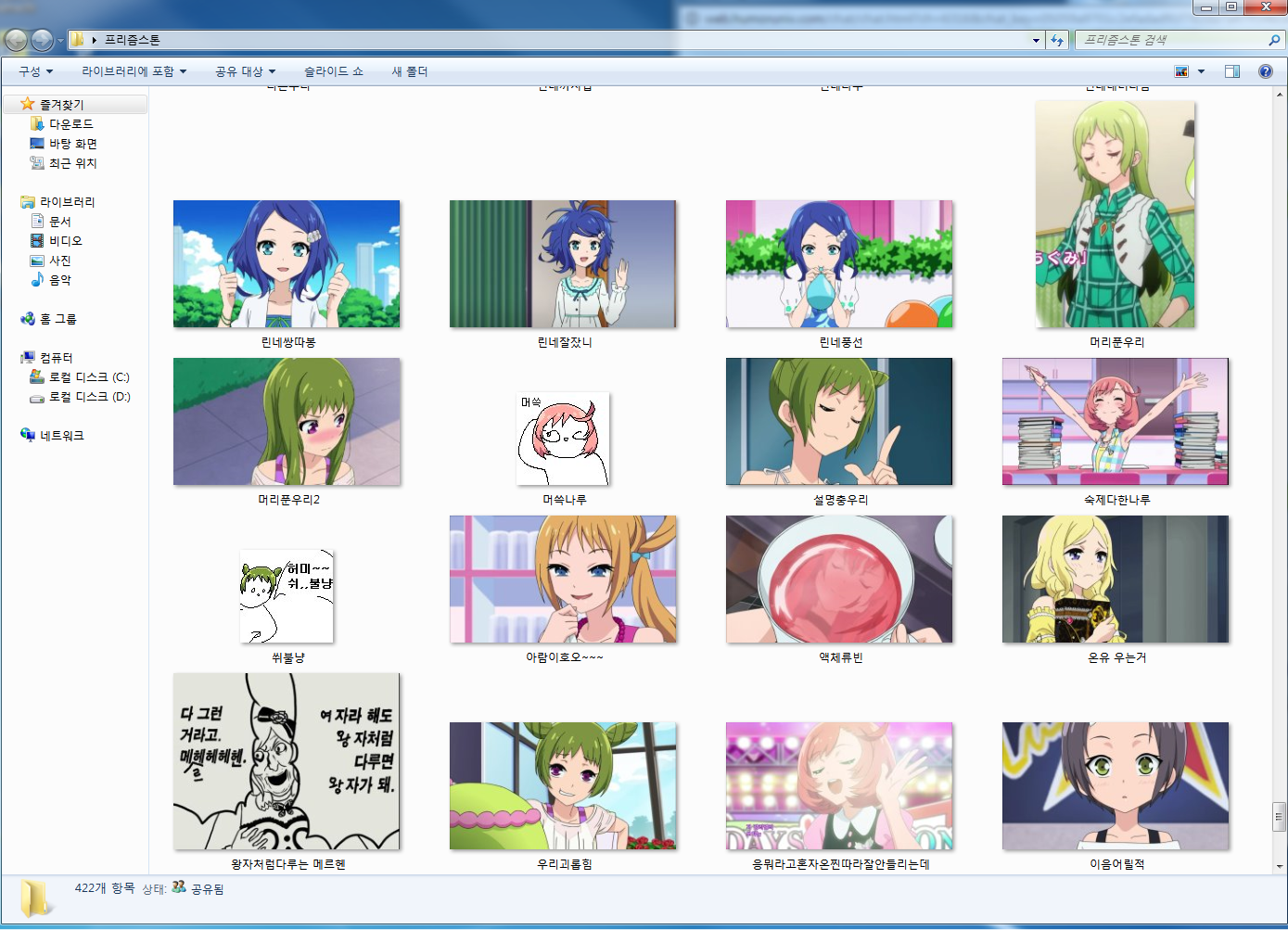
Task: Go forward with the Forward arrow button
Action: point(42,40)
